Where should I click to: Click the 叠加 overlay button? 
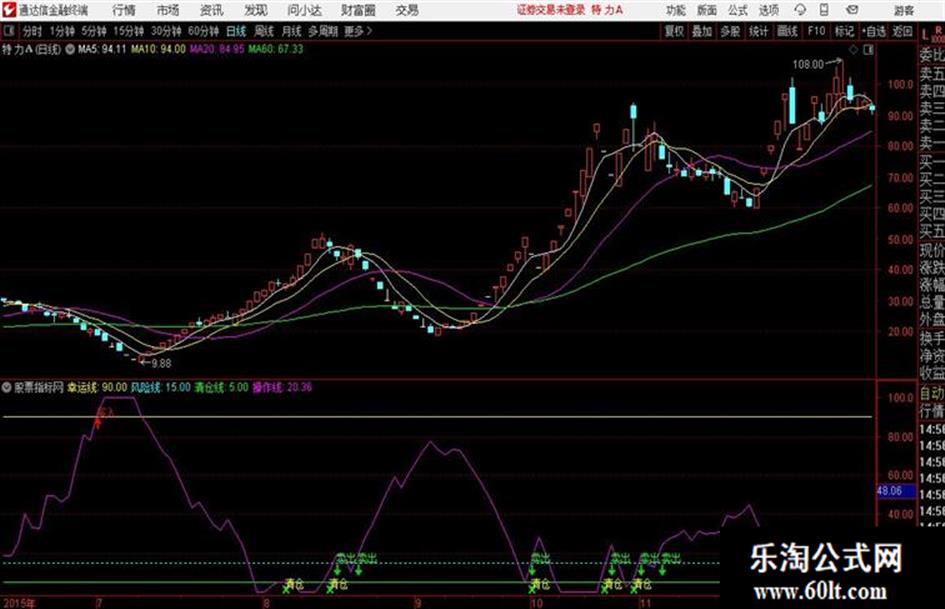(702, 31)
